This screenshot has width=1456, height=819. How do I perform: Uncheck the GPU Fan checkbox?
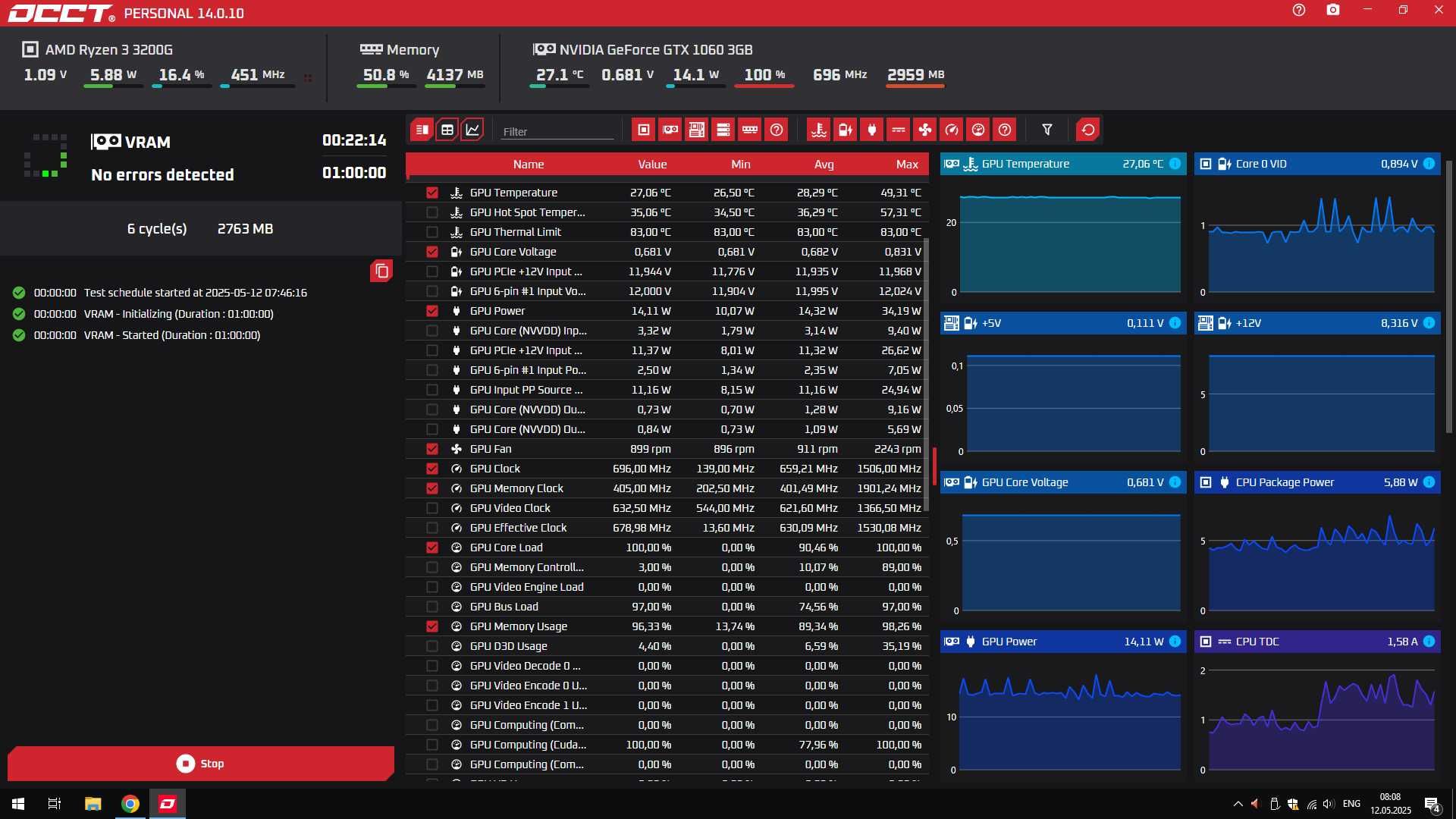tap(432, 449)
